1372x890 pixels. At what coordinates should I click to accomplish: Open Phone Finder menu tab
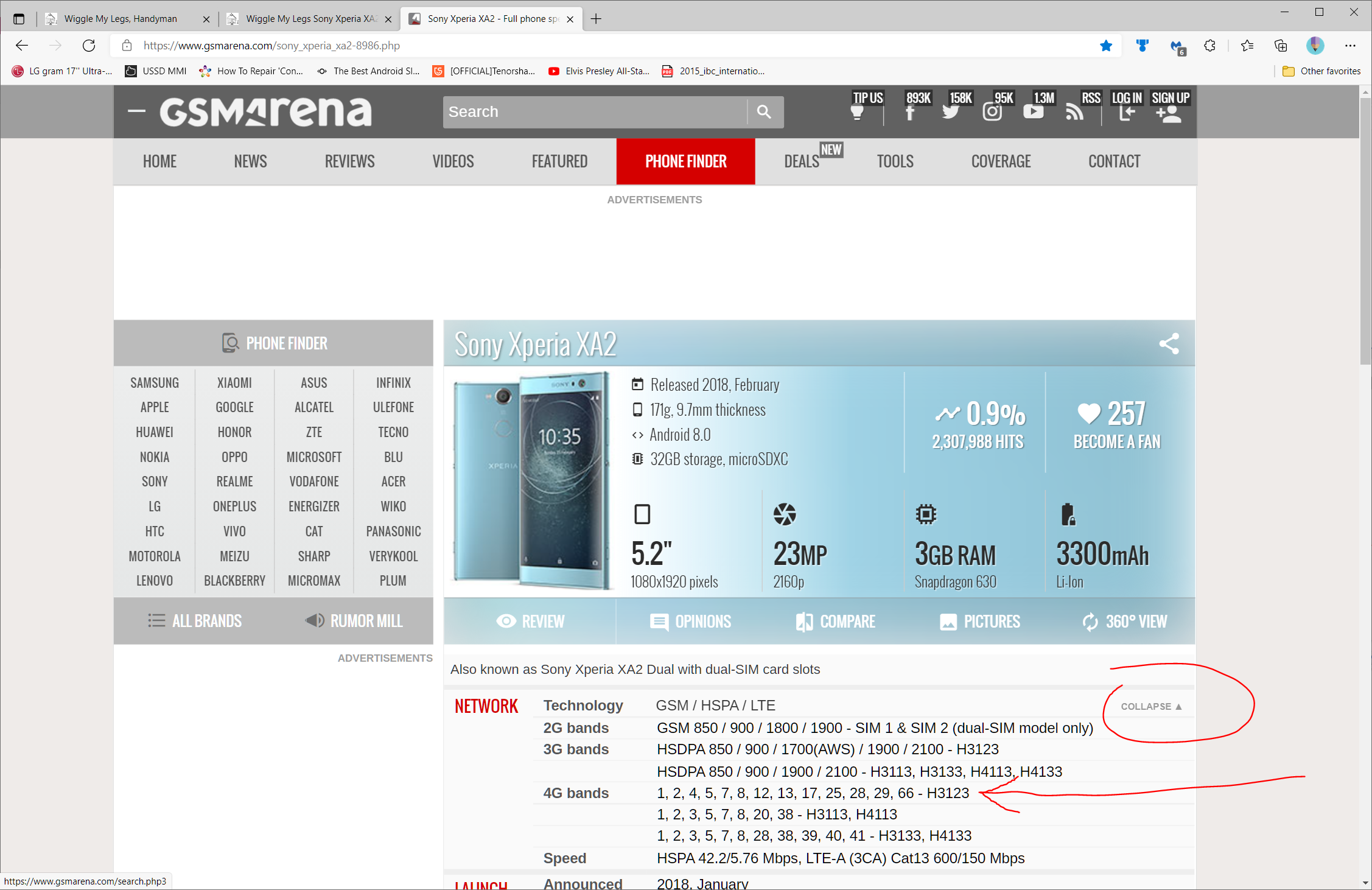686,160
